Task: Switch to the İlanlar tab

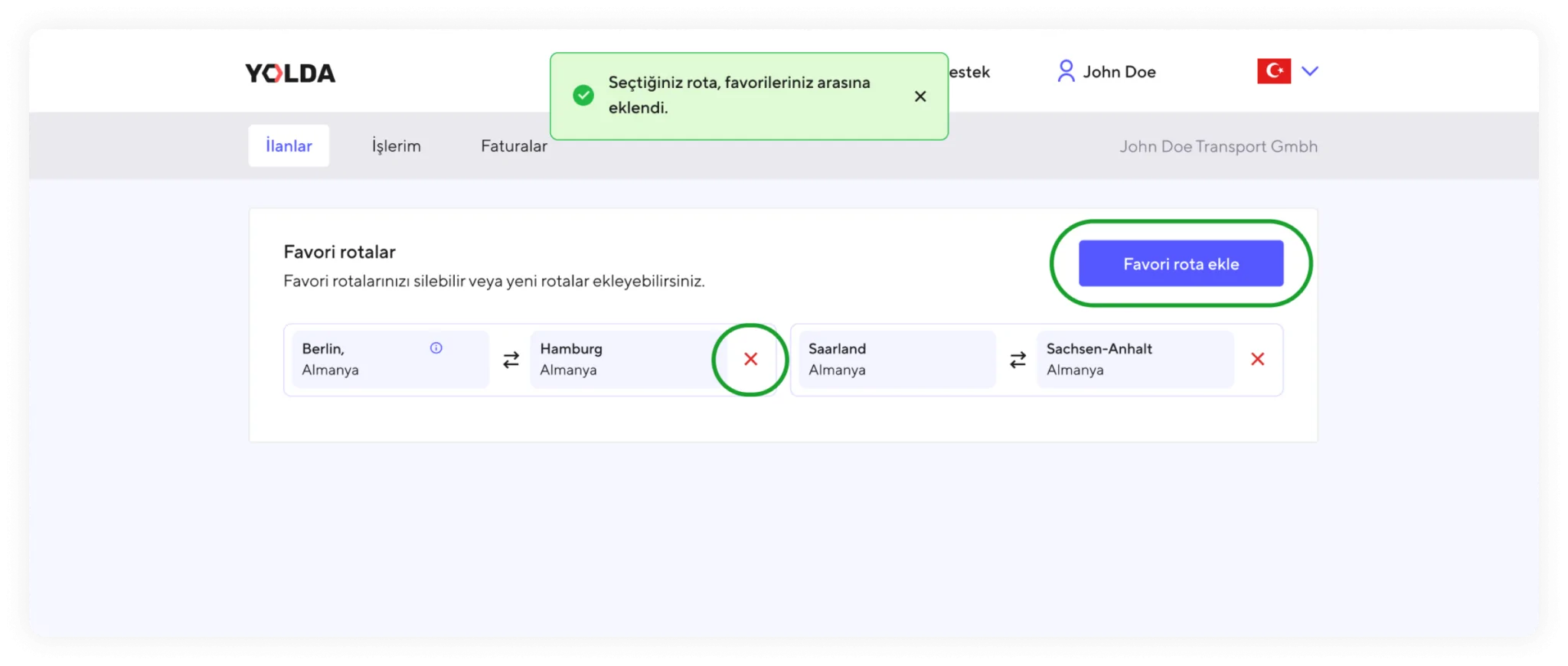Action: click(289, 145)
